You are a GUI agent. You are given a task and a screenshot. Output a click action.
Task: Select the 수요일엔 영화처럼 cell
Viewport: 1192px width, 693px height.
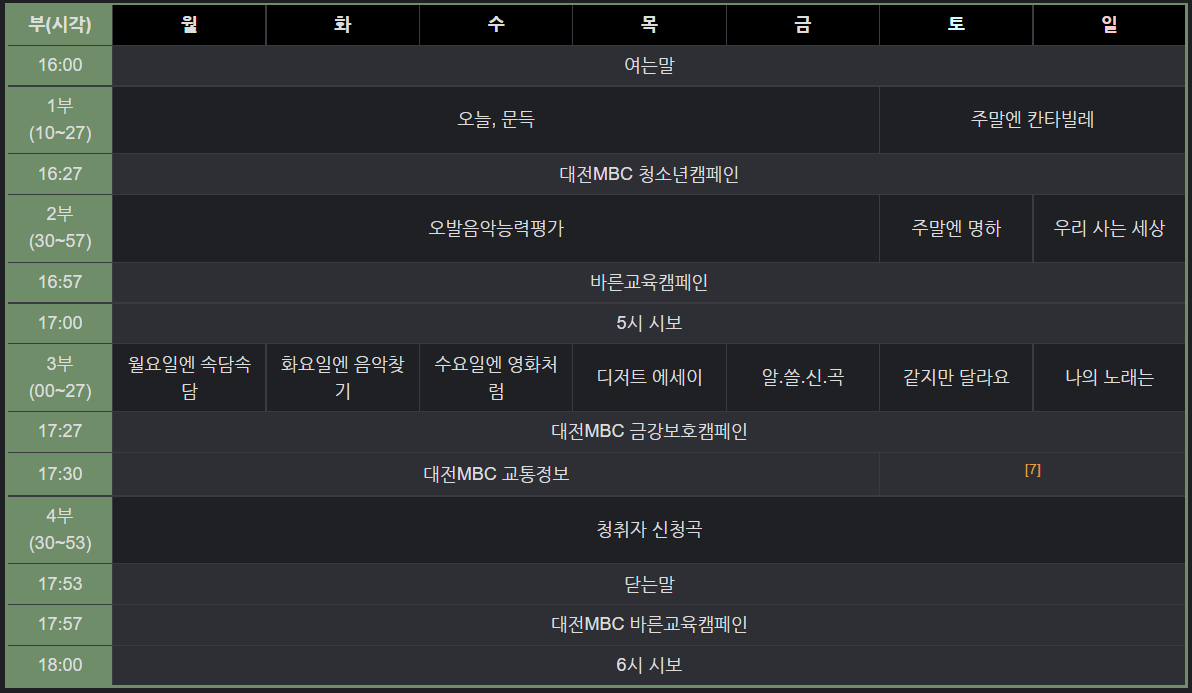[x=496, y=378]
